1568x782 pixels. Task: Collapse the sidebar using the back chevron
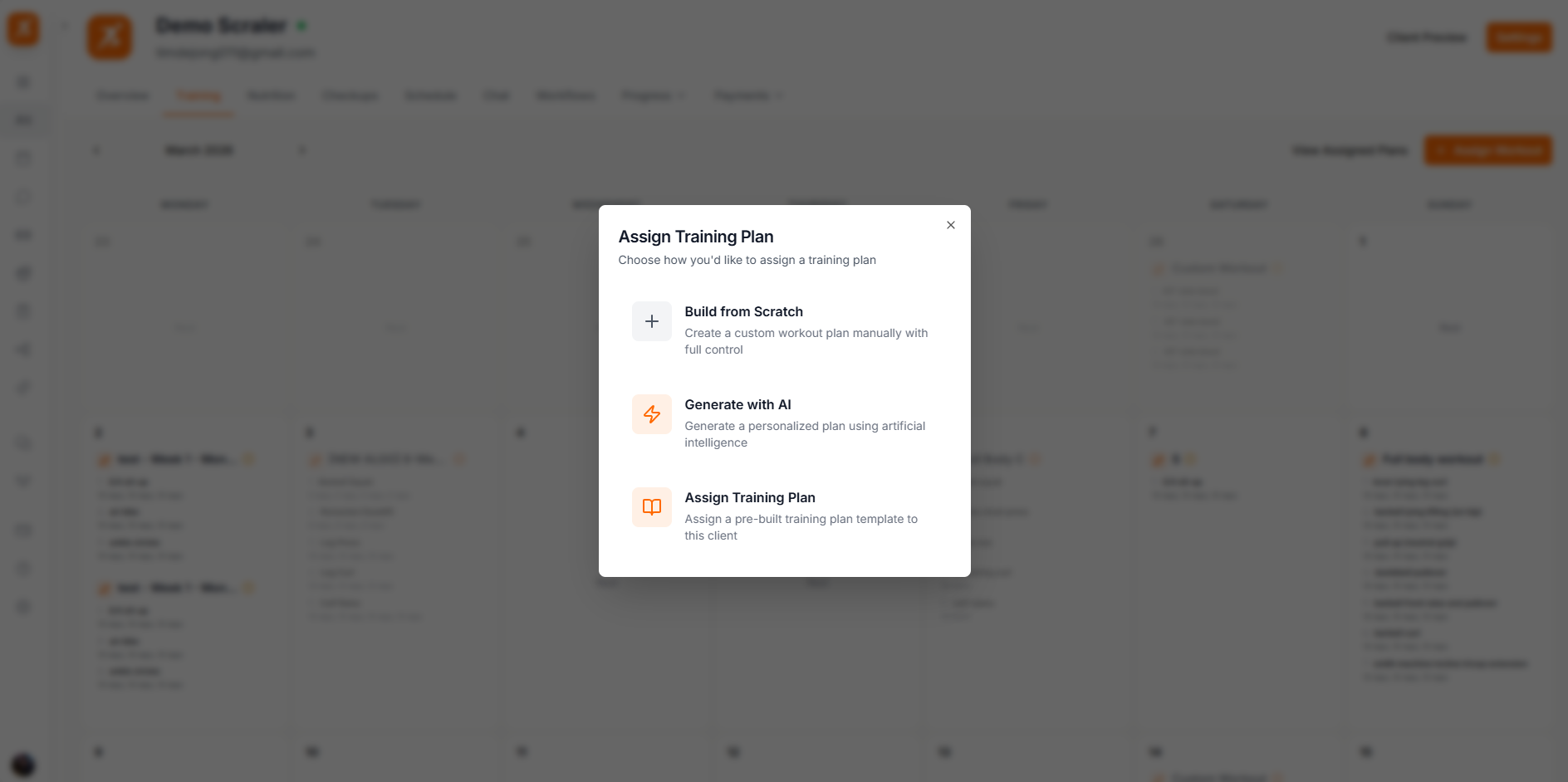(65, 25)
